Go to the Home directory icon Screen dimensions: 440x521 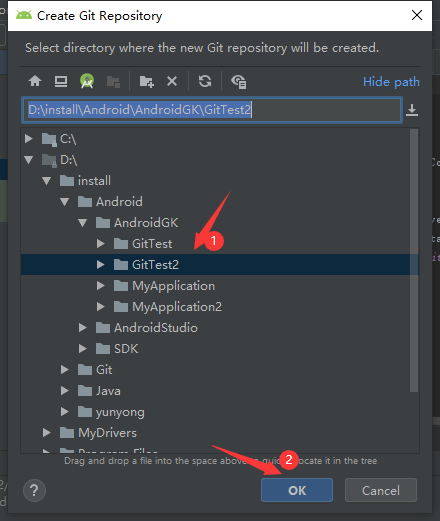[35, 81]
